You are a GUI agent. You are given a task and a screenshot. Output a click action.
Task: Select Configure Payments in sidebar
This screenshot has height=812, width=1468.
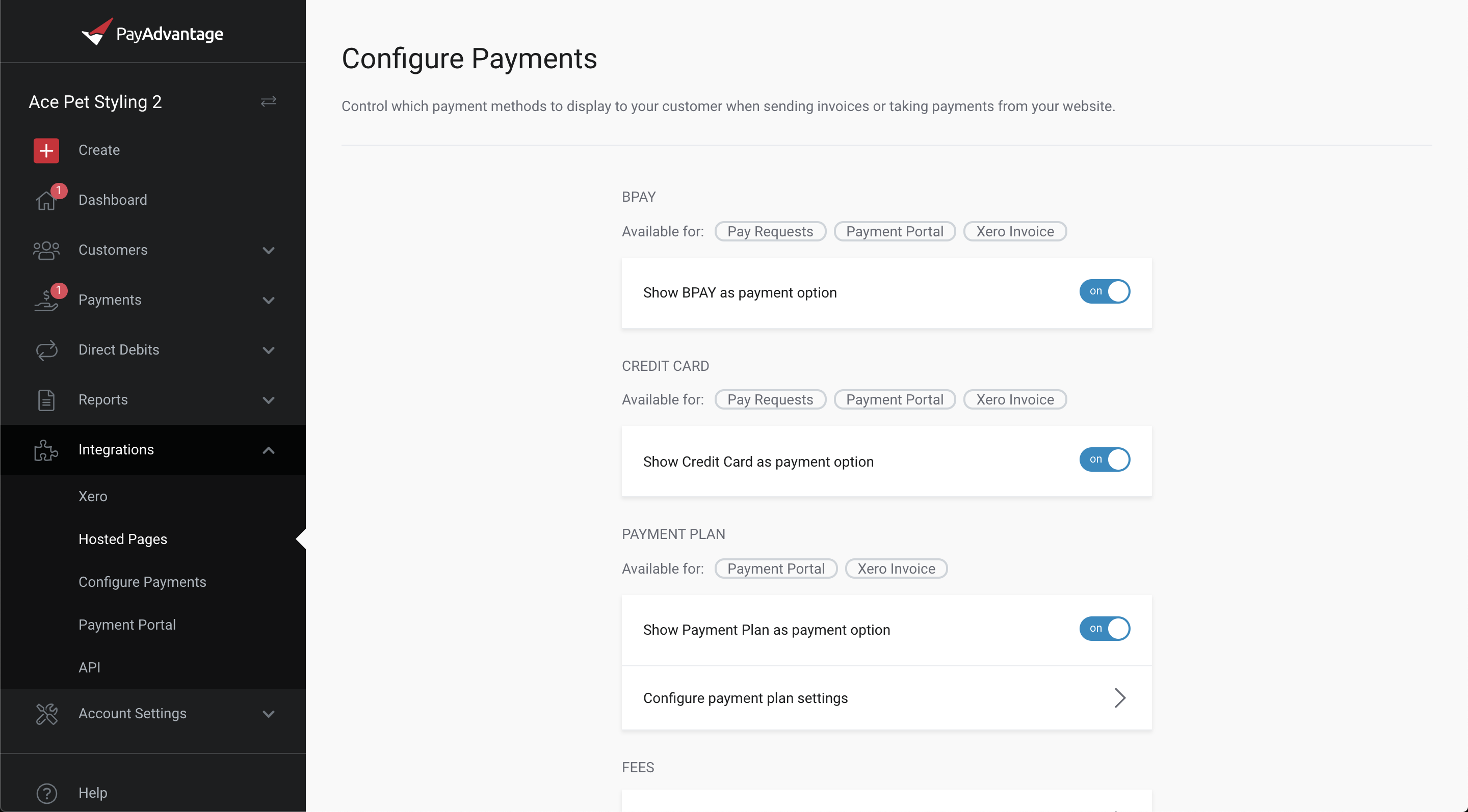[143, 581]
